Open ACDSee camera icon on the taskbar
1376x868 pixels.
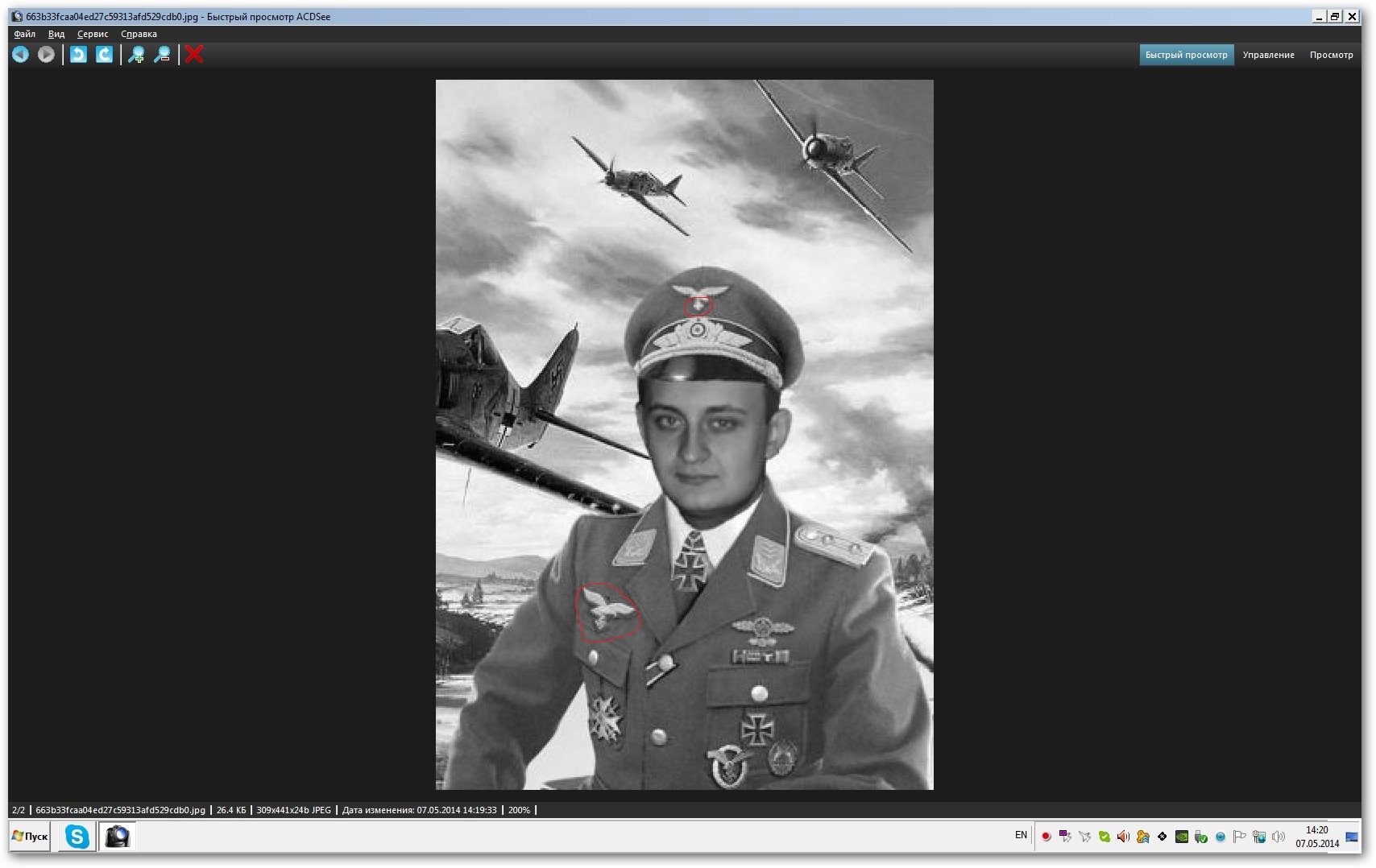118,837
